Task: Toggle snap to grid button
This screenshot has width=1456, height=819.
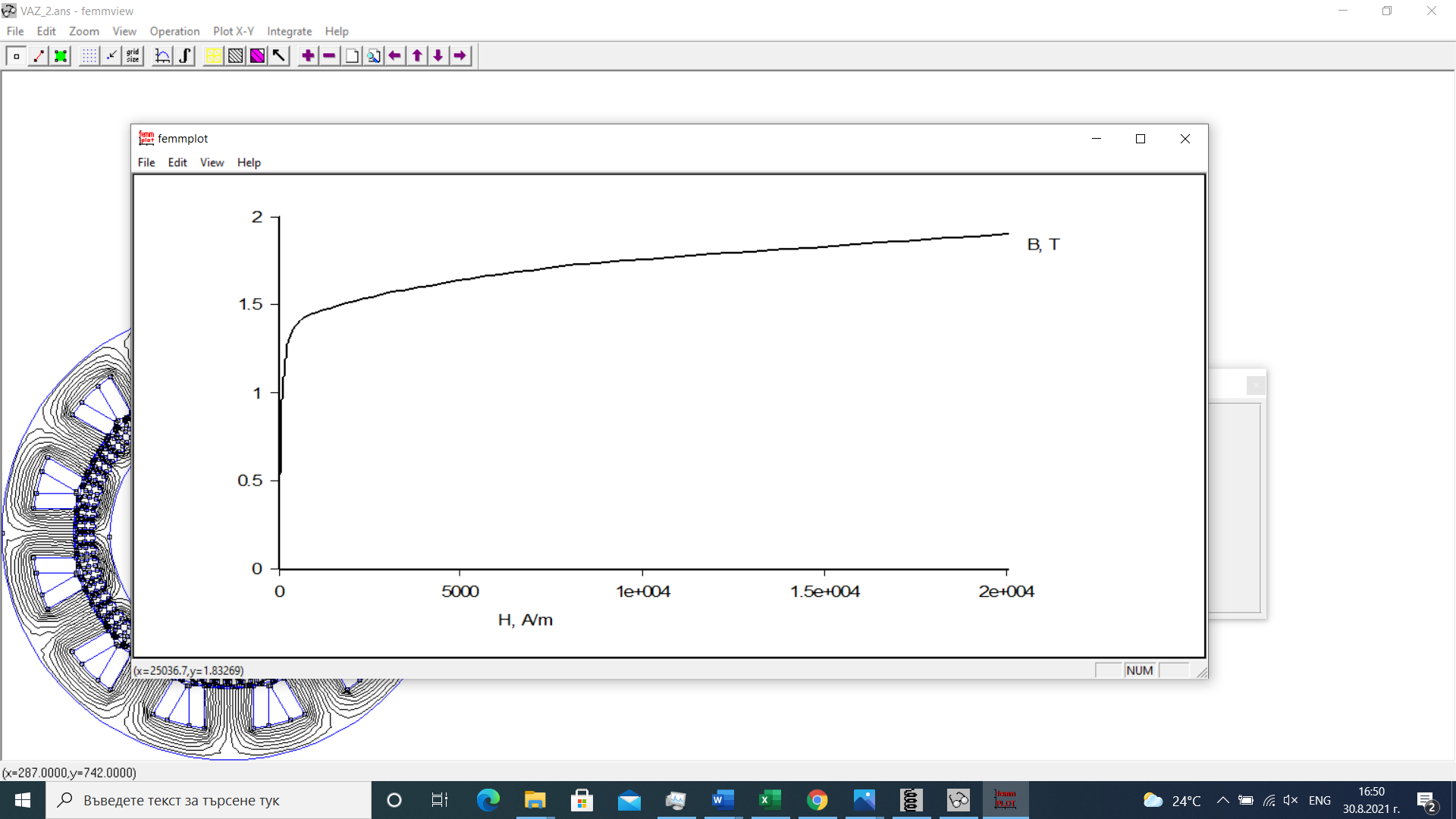Action: coord(111,55)
